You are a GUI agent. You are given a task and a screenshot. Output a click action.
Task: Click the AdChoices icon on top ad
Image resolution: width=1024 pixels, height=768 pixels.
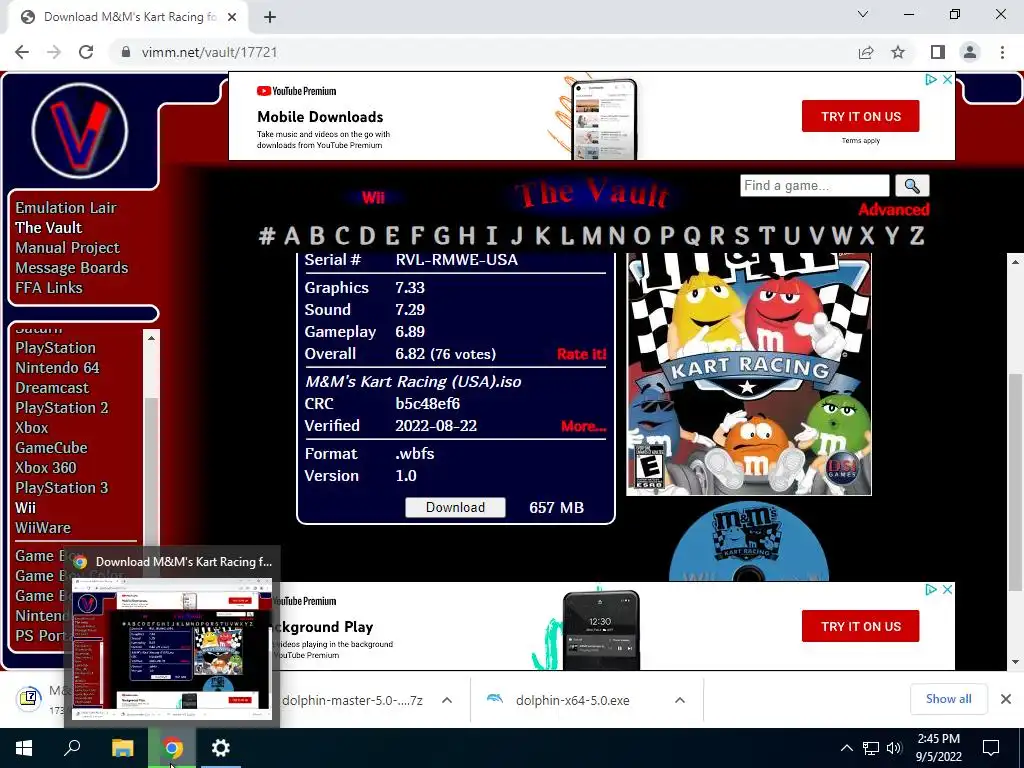click(x=931, y=80)
